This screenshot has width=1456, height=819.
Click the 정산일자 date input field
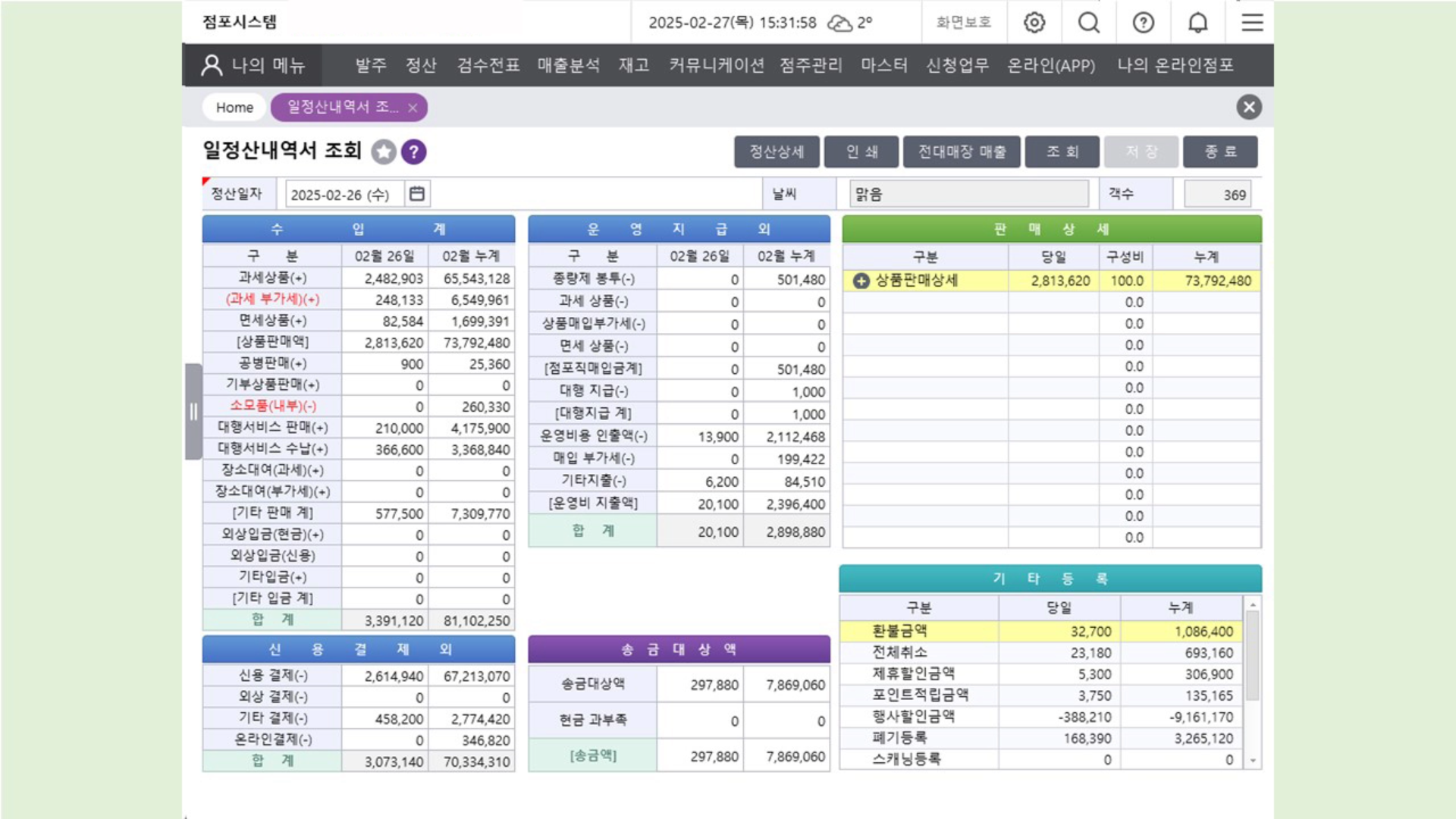341,195
